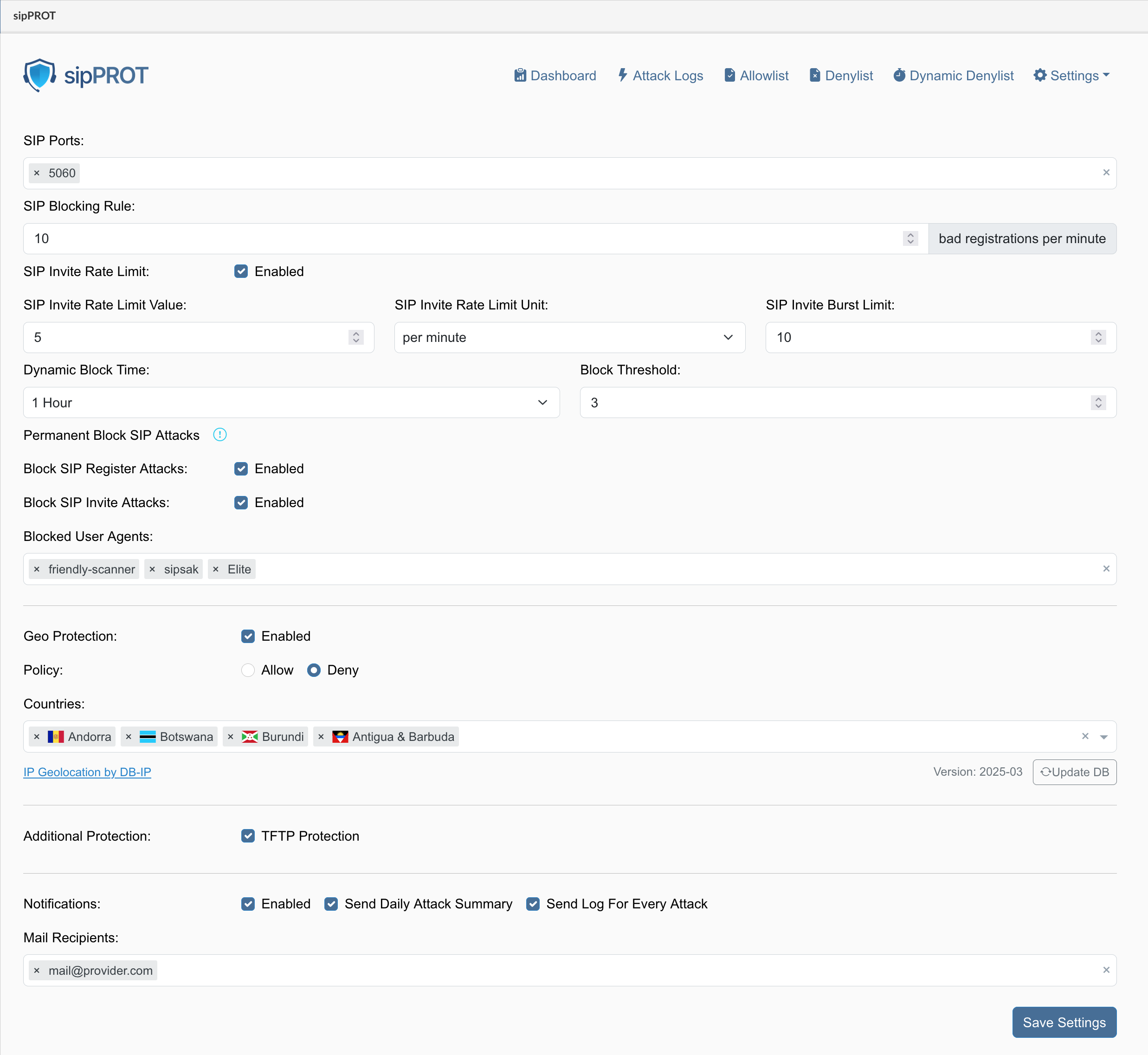The width and height of the screenshot is (1148, 1055).
Task: Click the sipPROT shield logo
Action: (x=39, y=75)
